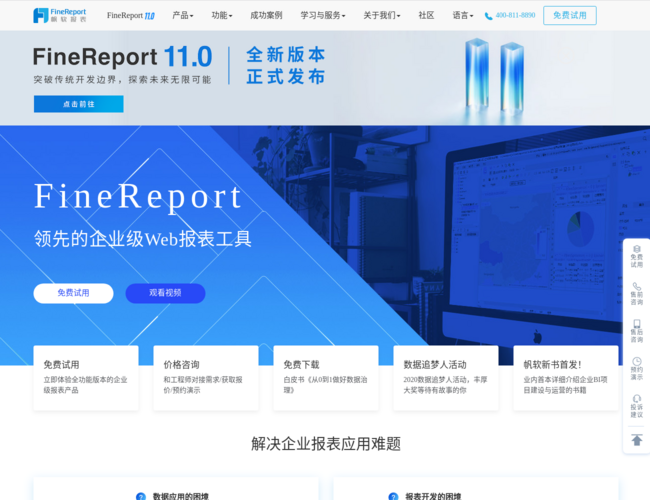This screenshot has width=650, height=500.
Task: Expand the 学习与服务 dropdown menu
Action: tap(323, 15)
